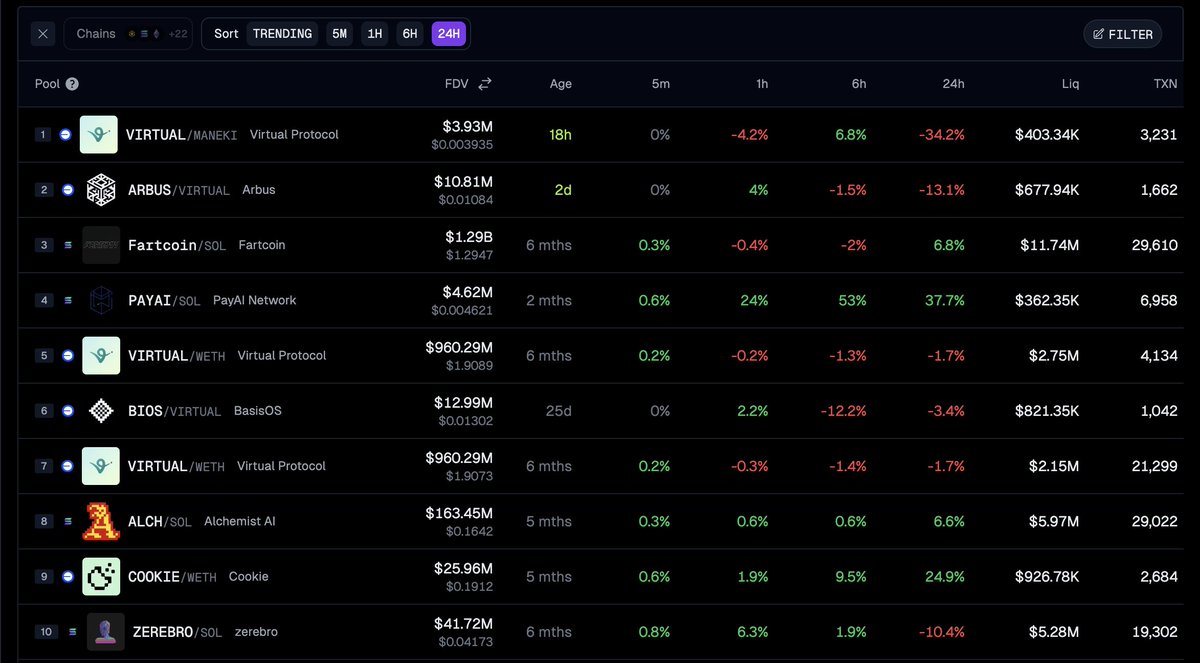Select the 24H timeframe
The height and width of the screenshot is (663, 1200).
(x=449, y=34)
